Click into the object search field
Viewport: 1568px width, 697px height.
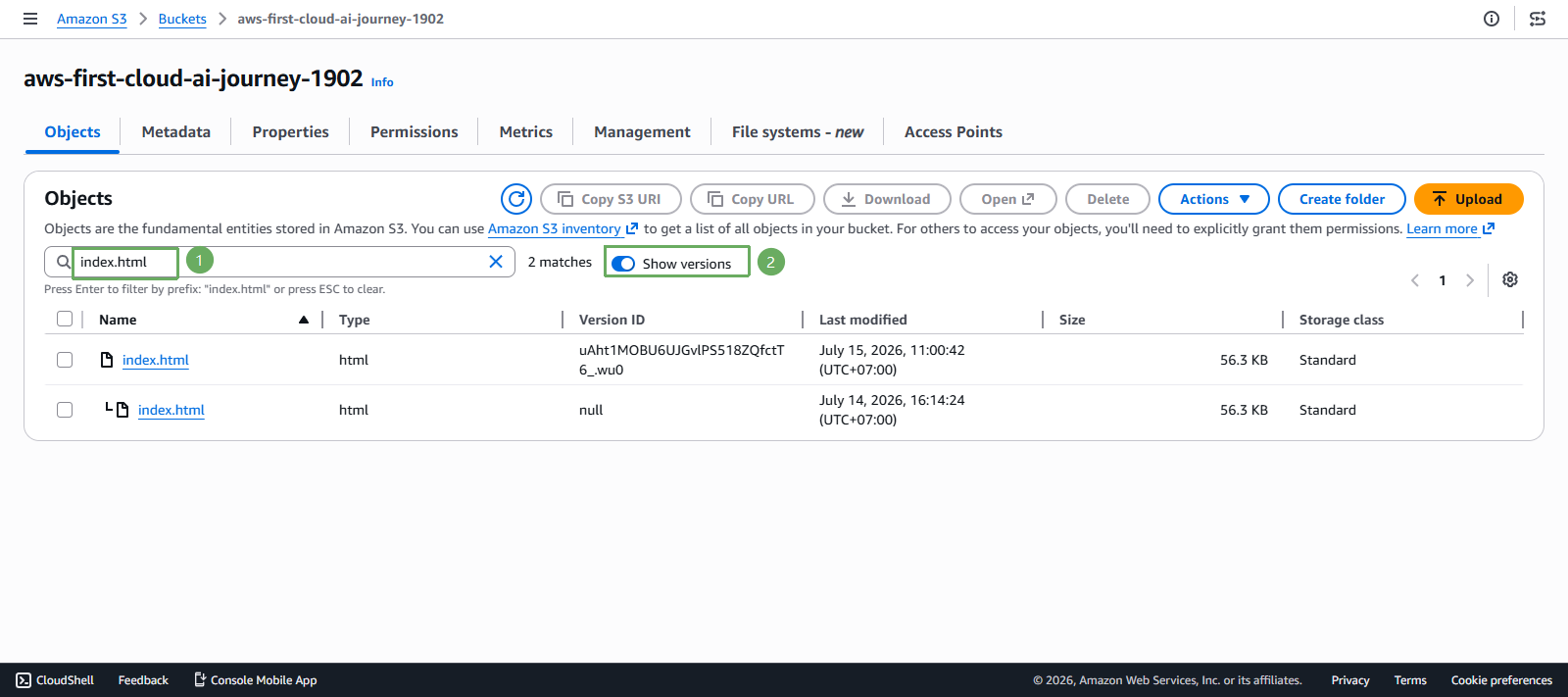coord(279,262)
